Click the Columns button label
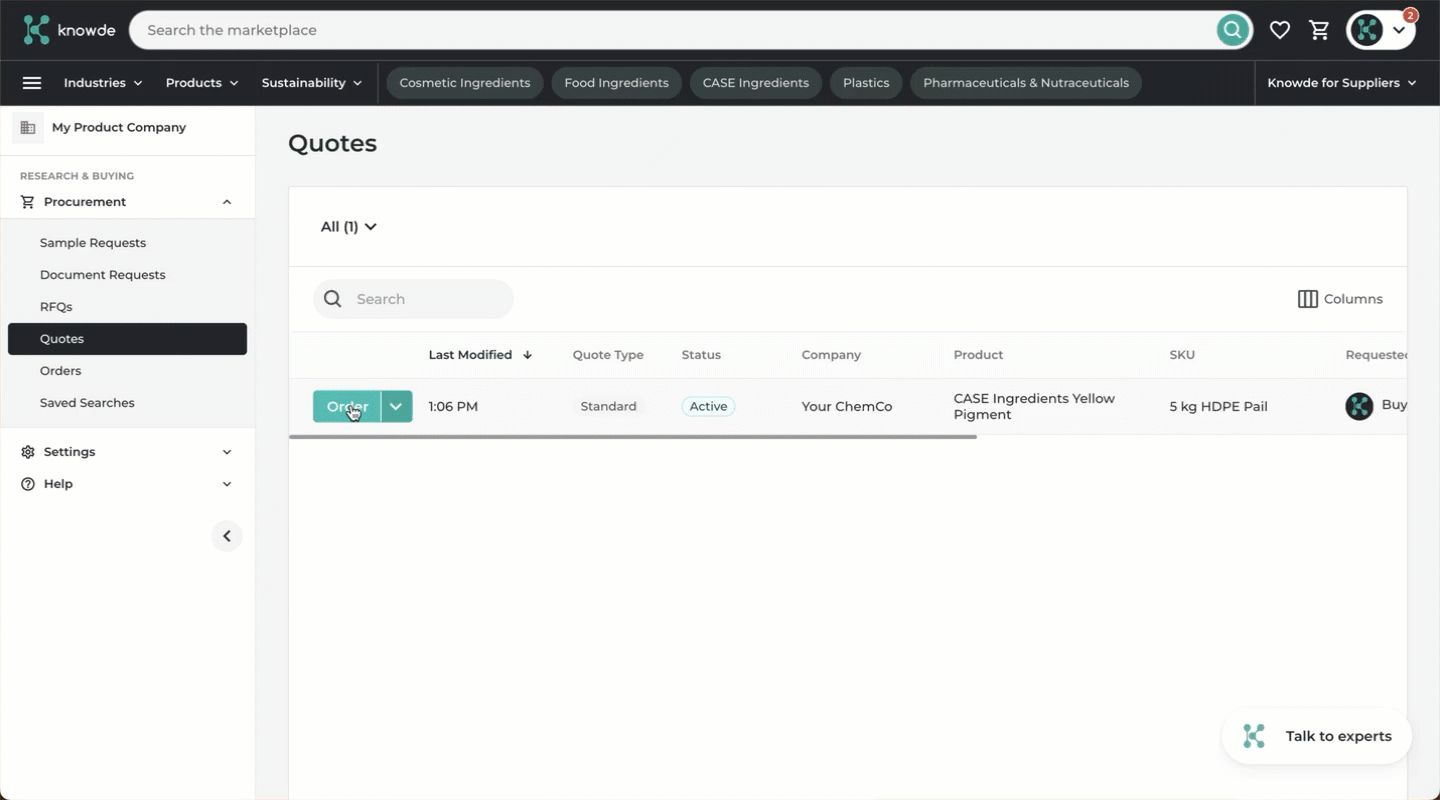 point(1353,299)
